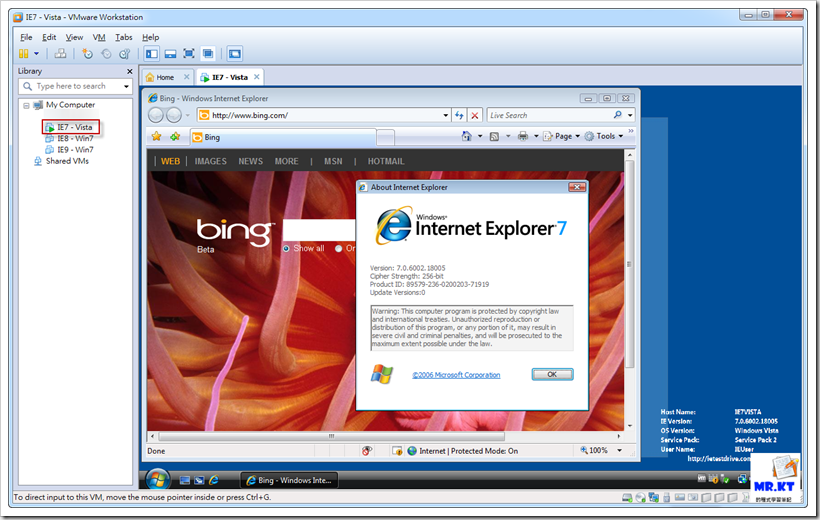The width and height of the screenshot is (820, 520).
Task: Click the RSS feeds icon
Action: (x=494, y=137)
